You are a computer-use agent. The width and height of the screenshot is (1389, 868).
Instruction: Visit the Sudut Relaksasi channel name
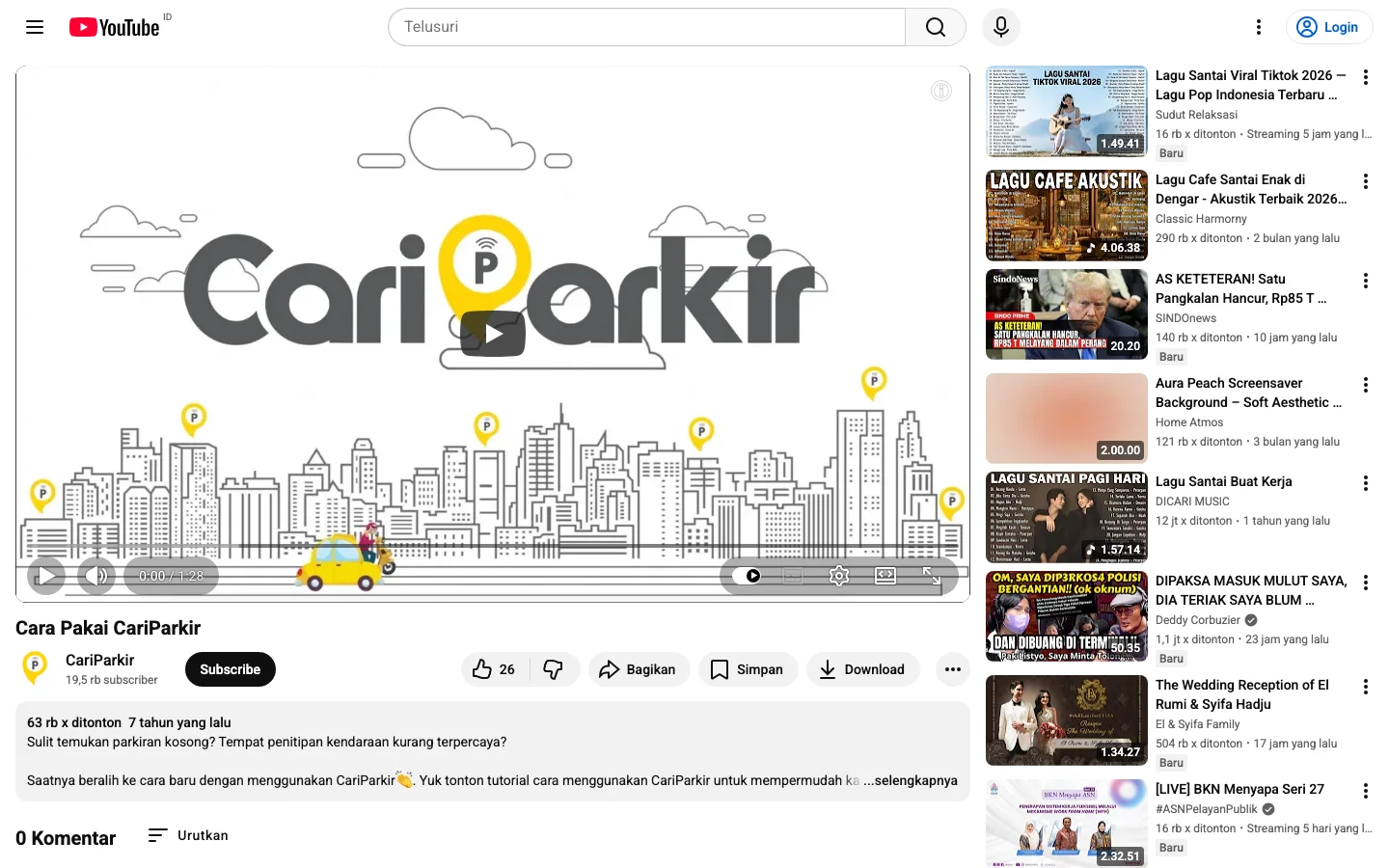pos(1196,115)
